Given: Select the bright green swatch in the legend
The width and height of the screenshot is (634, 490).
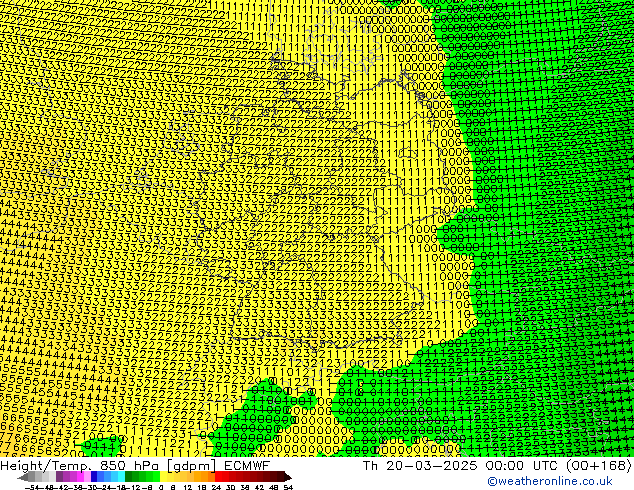Looking at the screenshot, I should 156,477.
